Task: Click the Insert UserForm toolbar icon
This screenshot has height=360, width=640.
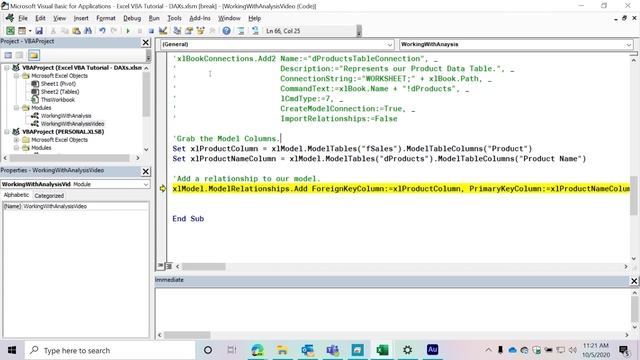Action: [22, 31]
